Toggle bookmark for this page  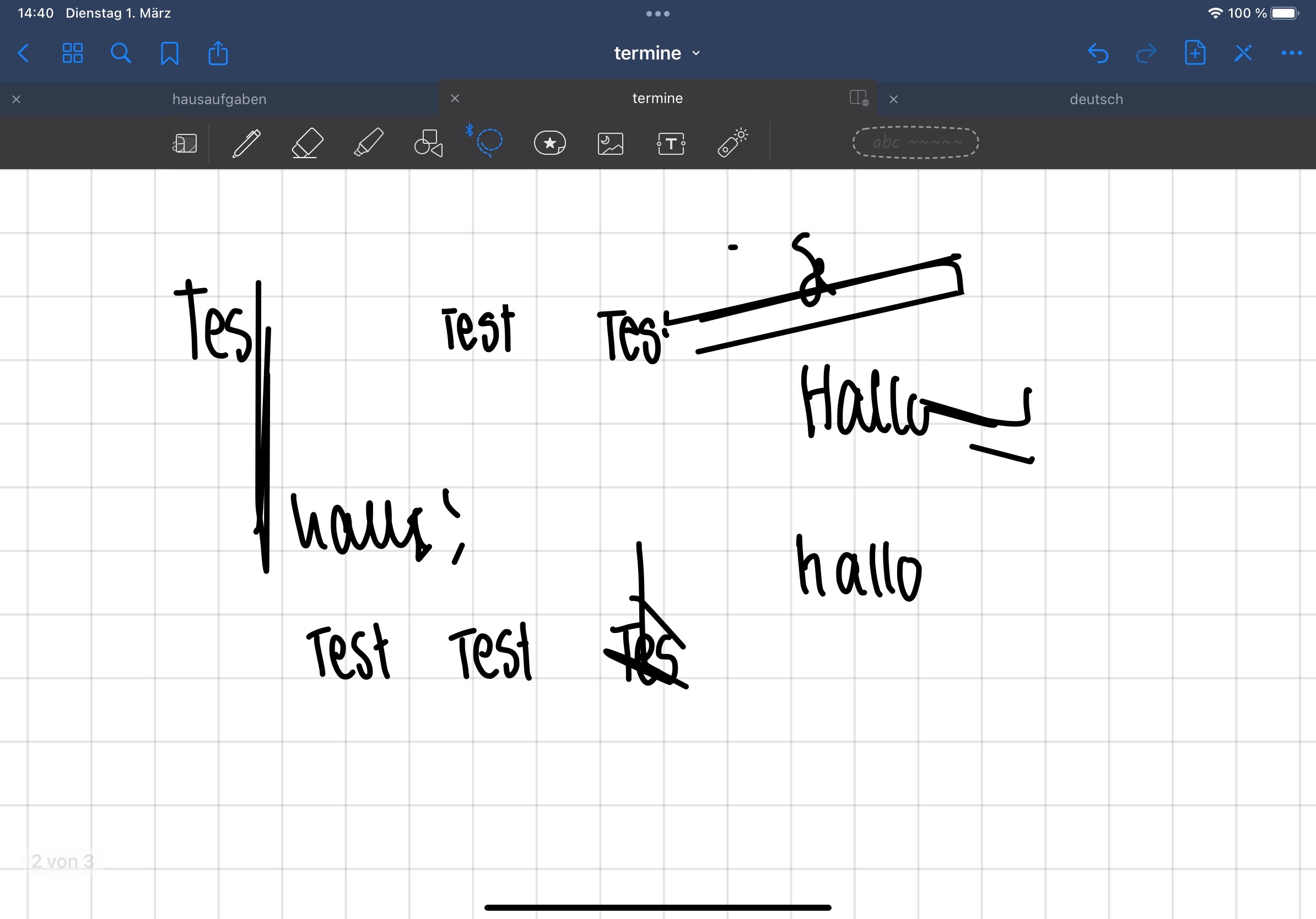point(170,53)
